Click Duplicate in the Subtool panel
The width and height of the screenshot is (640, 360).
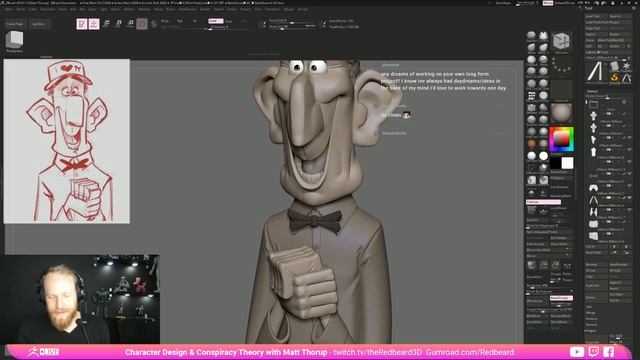[x=596, y=286]
